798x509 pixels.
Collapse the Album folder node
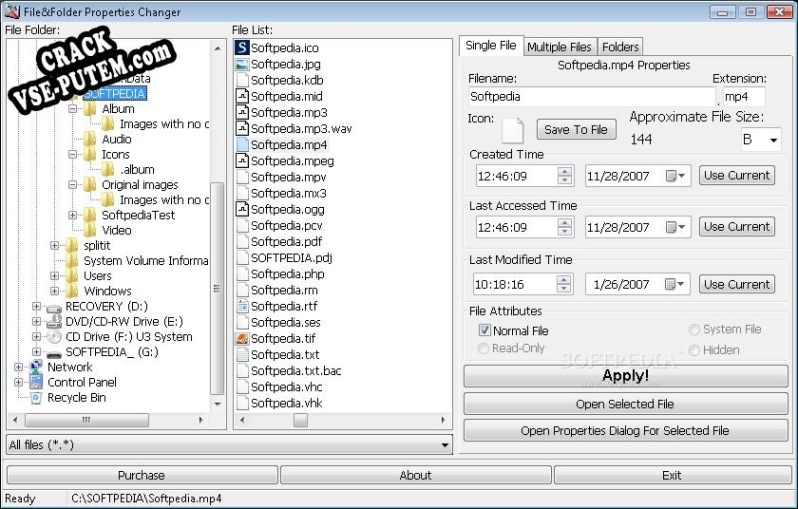pos(72,109)
